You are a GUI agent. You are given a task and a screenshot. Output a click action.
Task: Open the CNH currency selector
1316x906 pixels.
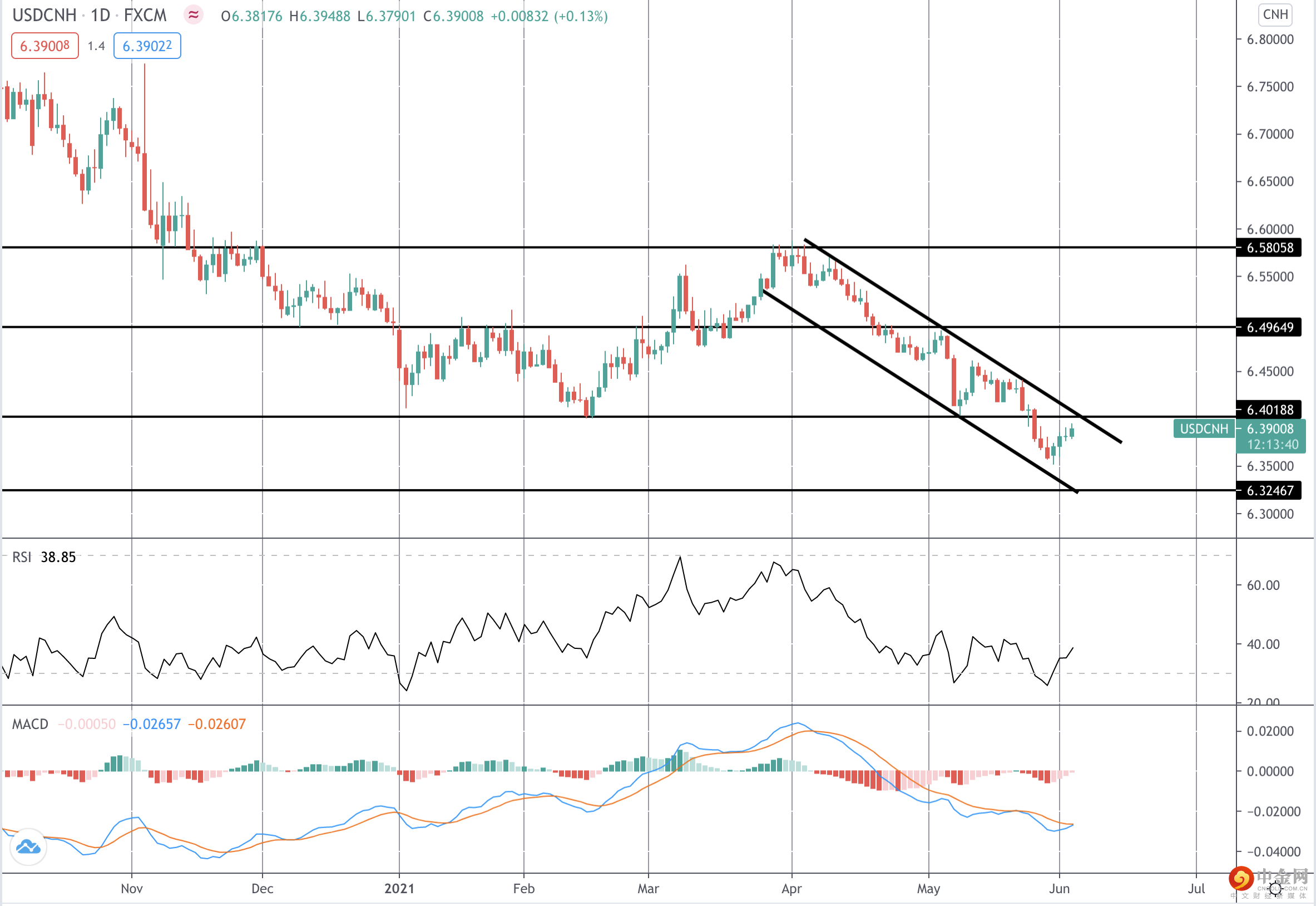(x=1275, y=14)
